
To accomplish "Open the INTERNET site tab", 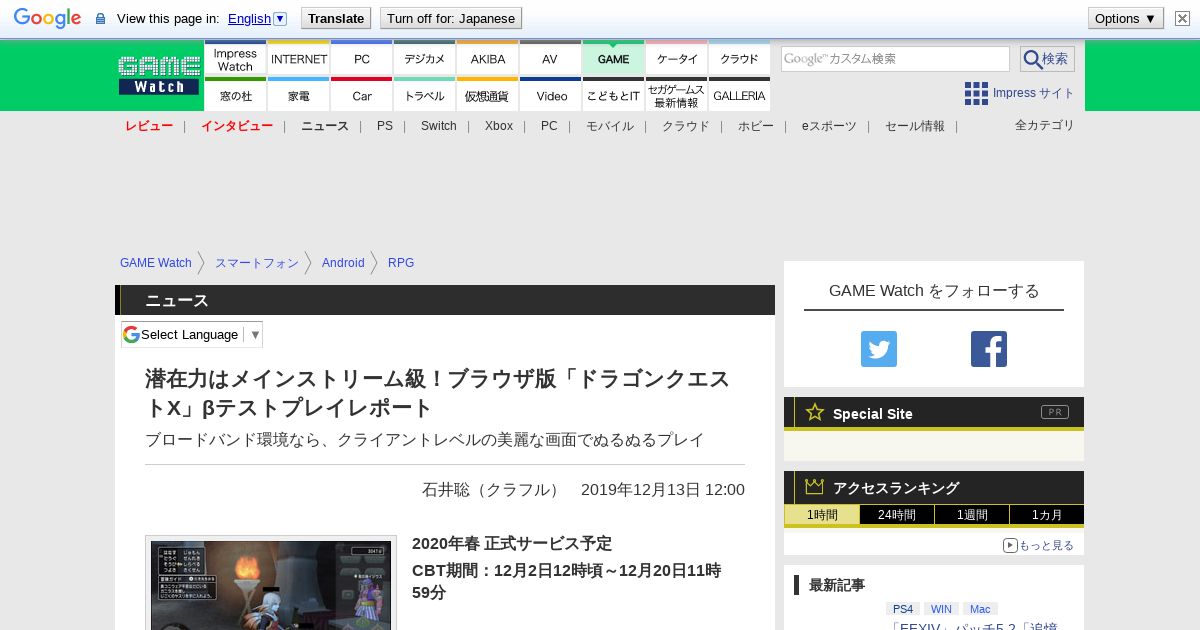I will point(299,59).
